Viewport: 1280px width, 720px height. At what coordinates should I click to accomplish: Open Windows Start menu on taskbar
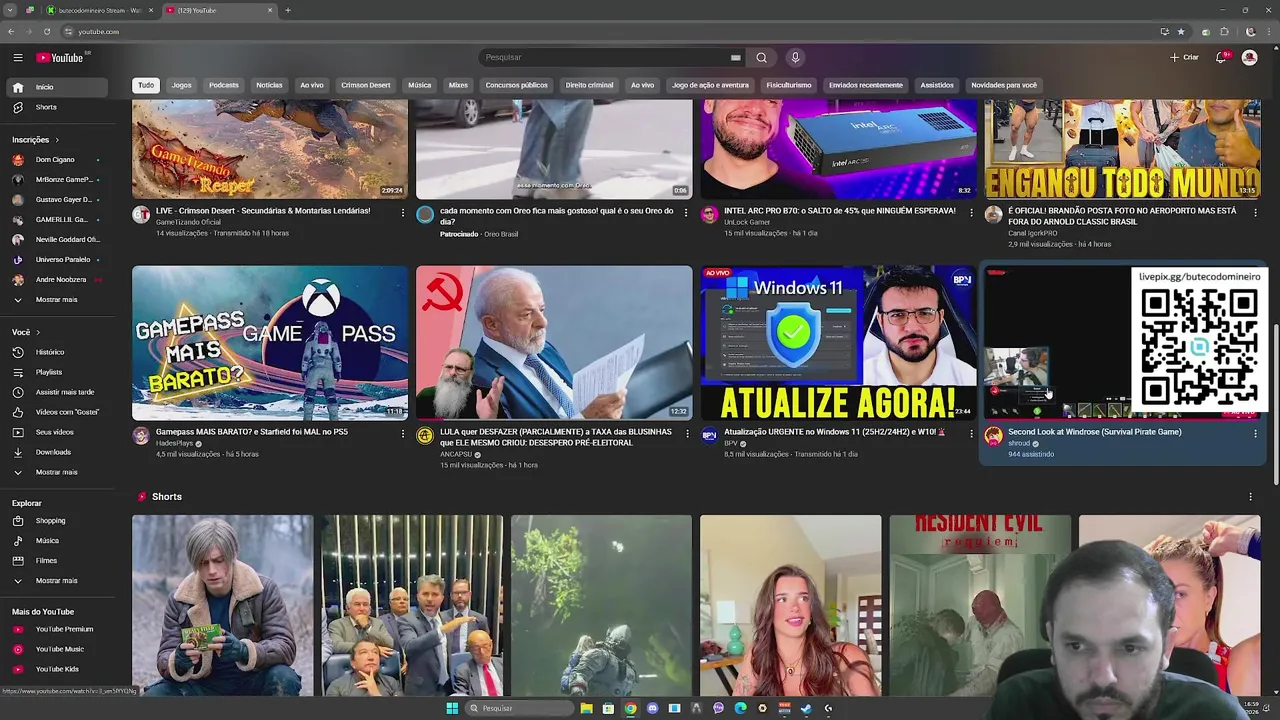452,708
